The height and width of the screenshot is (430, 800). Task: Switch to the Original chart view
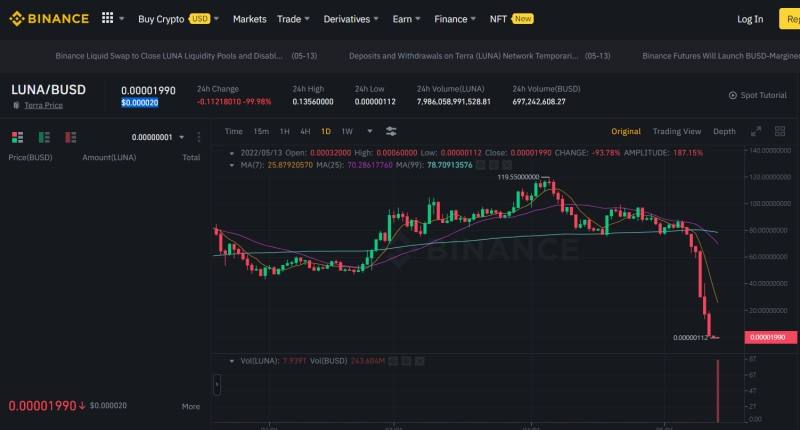click(626, 132)
